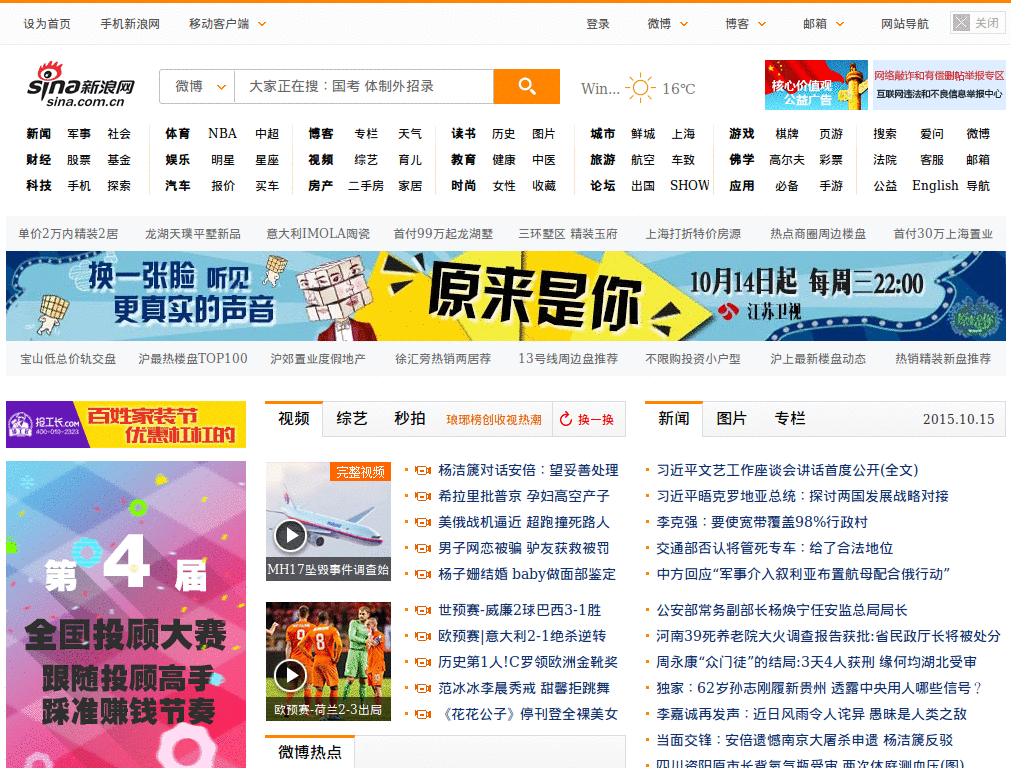This screenshot has height=768, width=1024.
Task: Expand the 微博 dropdown in top bar
Action: click(x=684, y=24)
